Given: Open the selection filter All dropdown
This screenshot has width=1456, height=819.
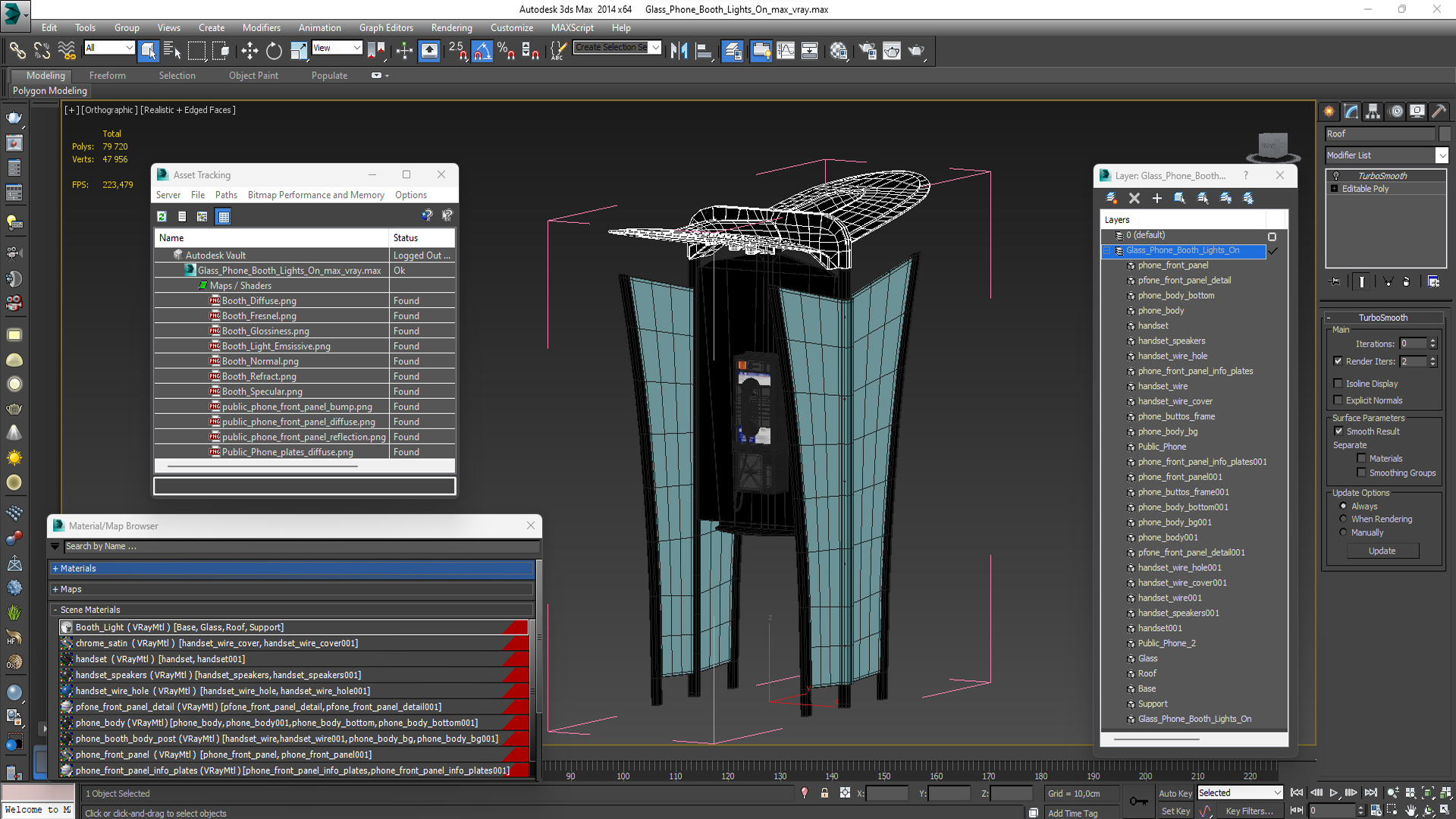Looking at the screenshot, I should (x=108, y=48).
